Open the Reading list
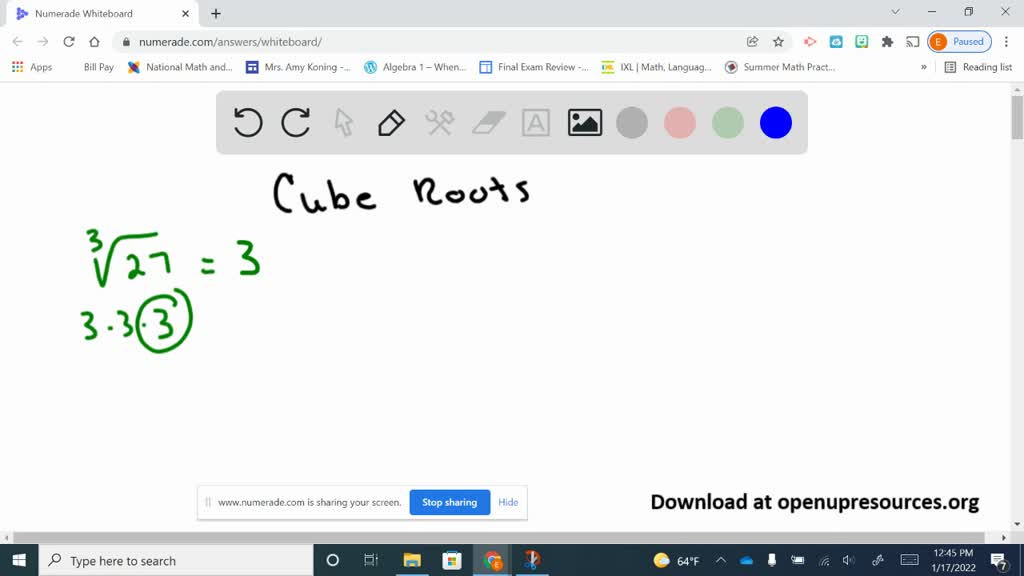The width and height of the screenshot is (1024, 576). [x=975, y=67]
